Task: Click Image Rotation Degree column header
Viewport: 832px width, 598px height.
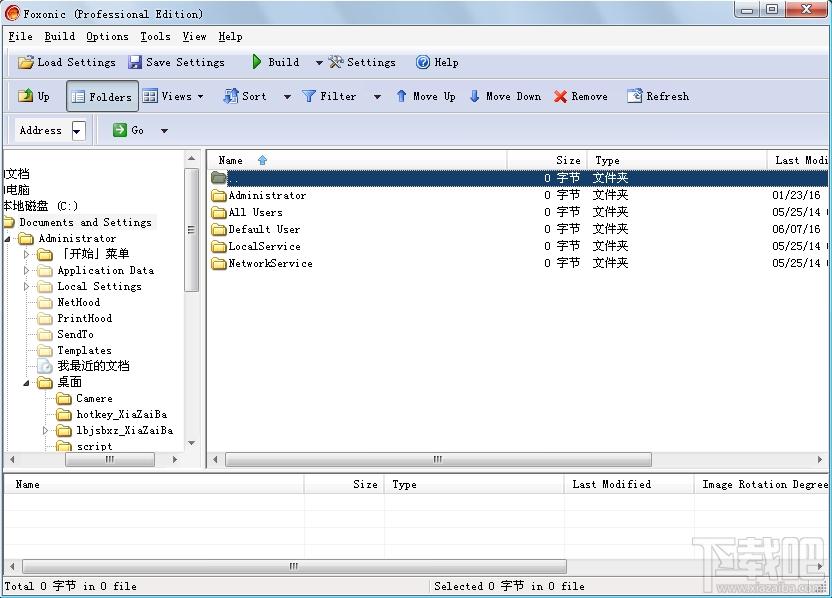Action: (x=761, y=484)
